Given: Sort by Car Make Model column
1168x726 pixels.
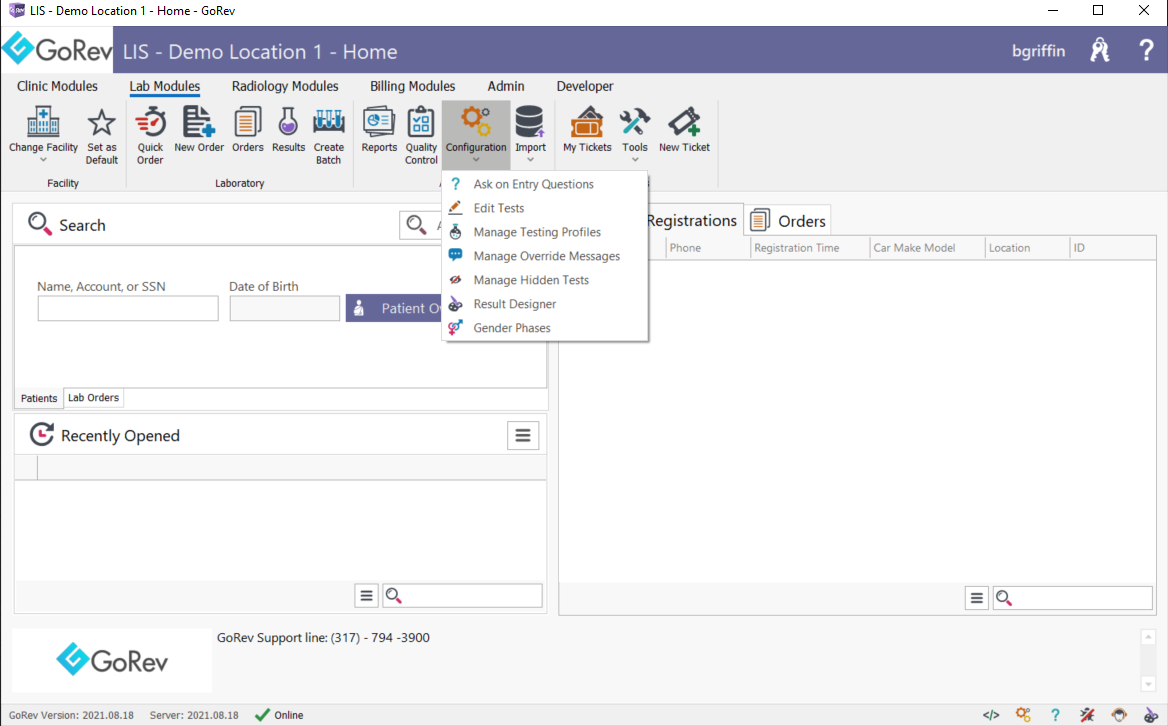Looking at the screenshot, I should 927,248.
